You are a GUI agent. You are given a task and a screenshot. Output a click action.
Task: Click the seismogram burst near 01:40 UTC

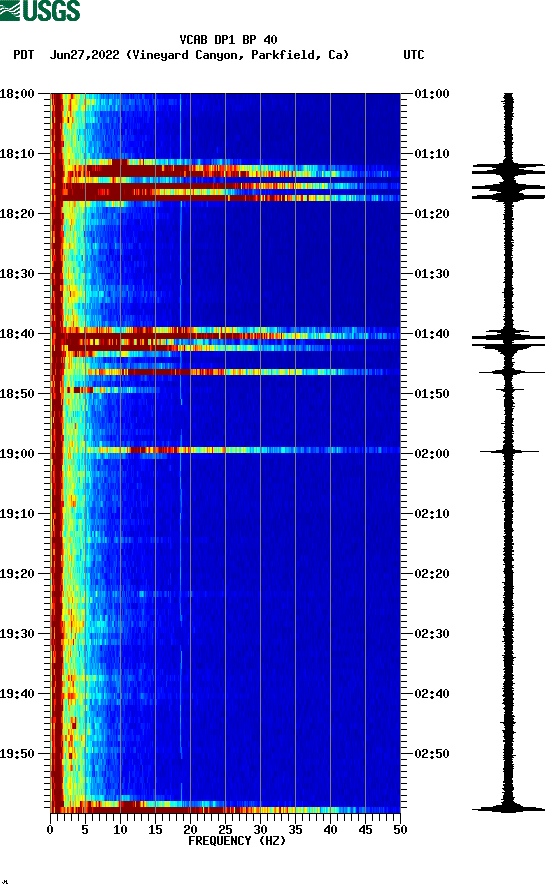[x=509, y=341]
